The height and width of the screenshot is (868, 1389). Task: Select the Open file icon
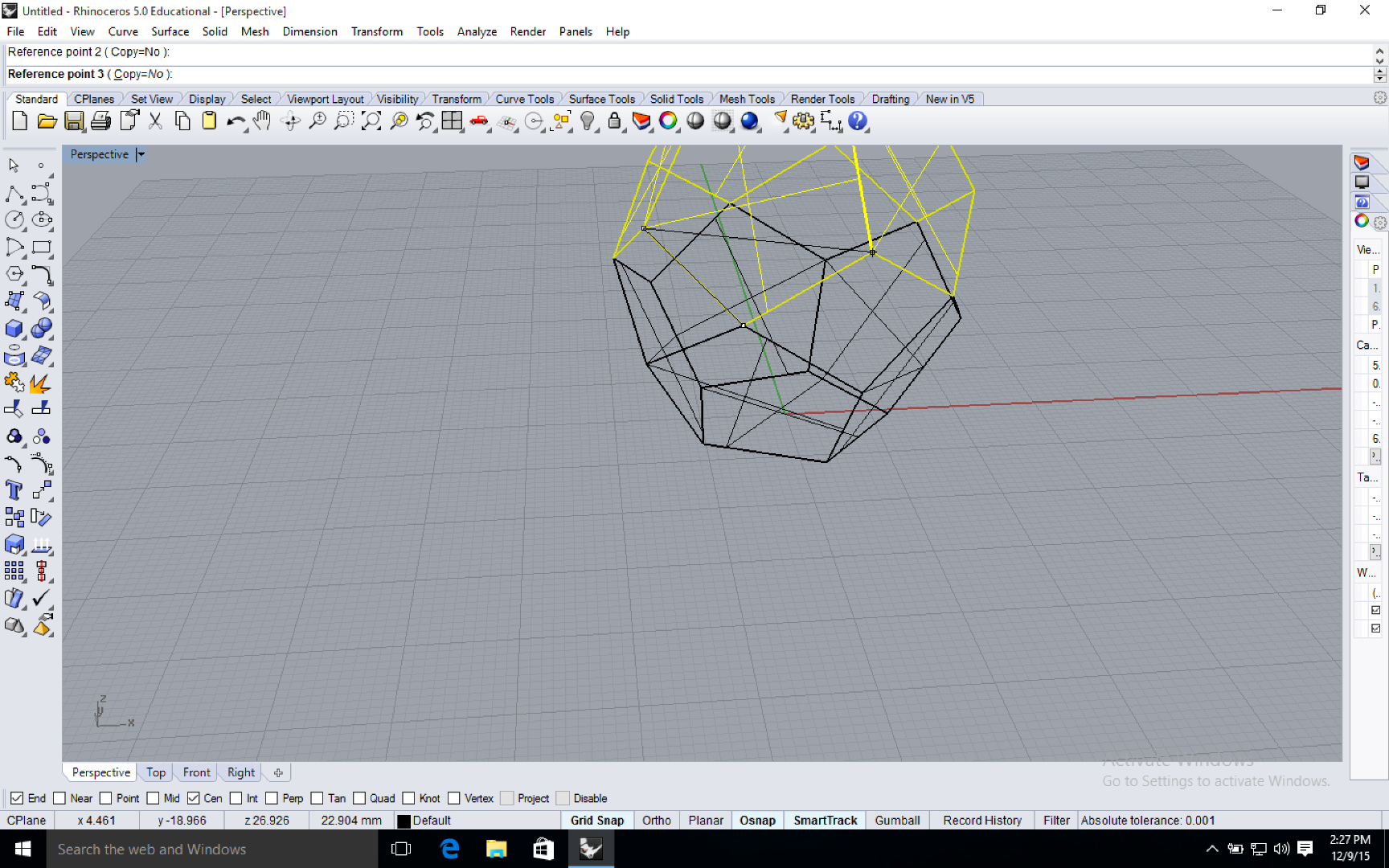click(x=47, y=121)
